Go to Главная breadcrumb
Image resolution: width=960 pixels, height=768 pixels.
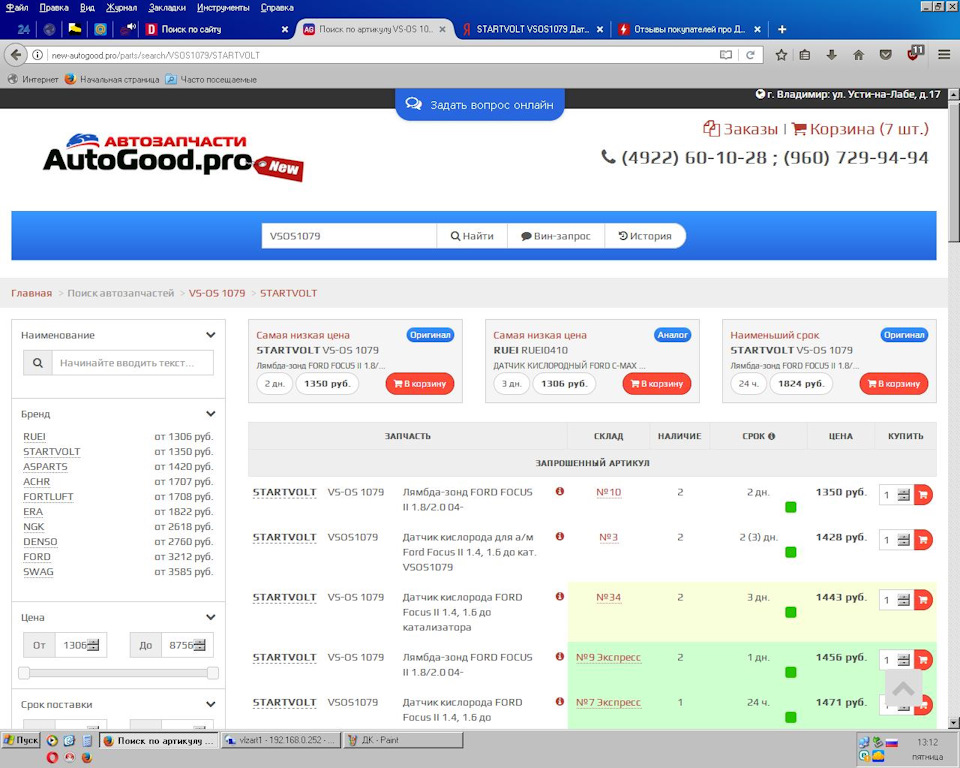click(31, 293)
